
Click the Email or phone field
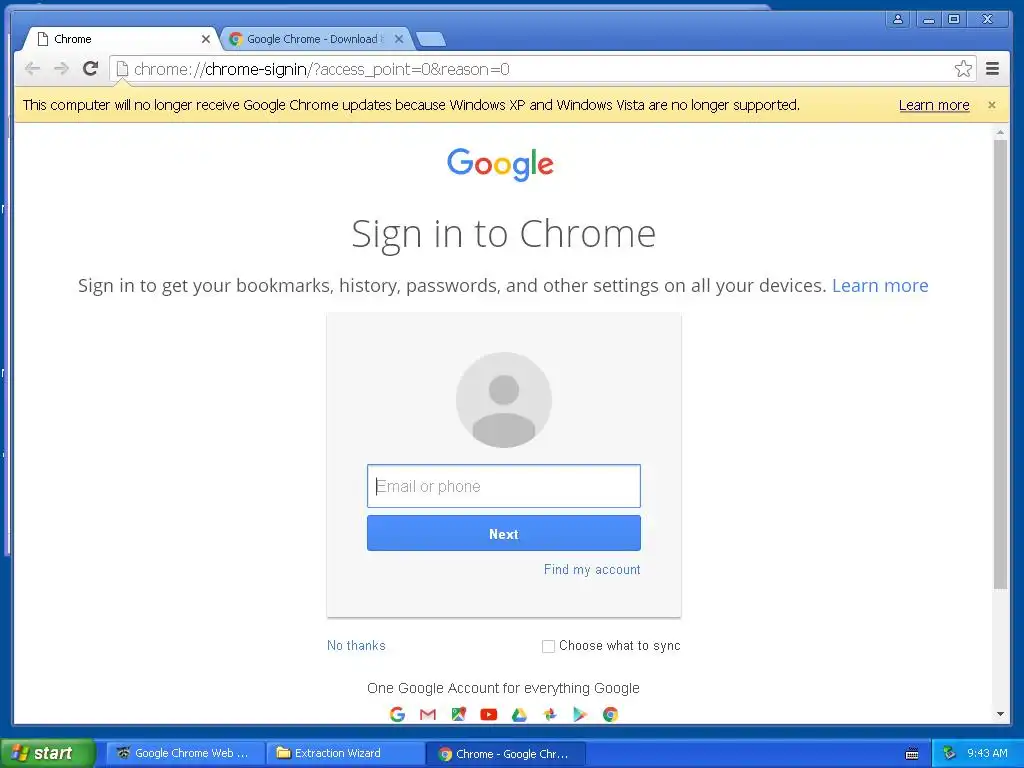[x=504, y=486]
